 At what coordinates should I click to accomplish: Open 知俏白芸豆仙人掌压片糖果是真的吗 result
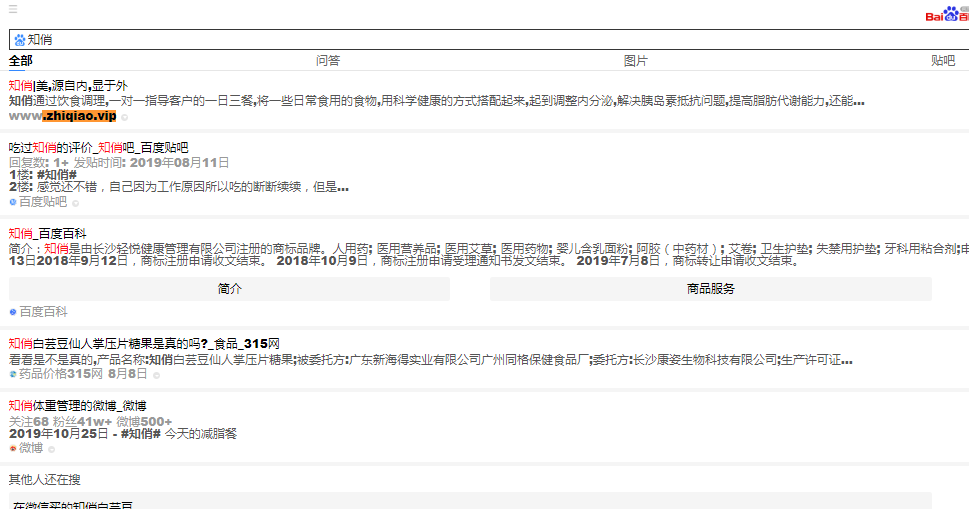click(144, 343)
